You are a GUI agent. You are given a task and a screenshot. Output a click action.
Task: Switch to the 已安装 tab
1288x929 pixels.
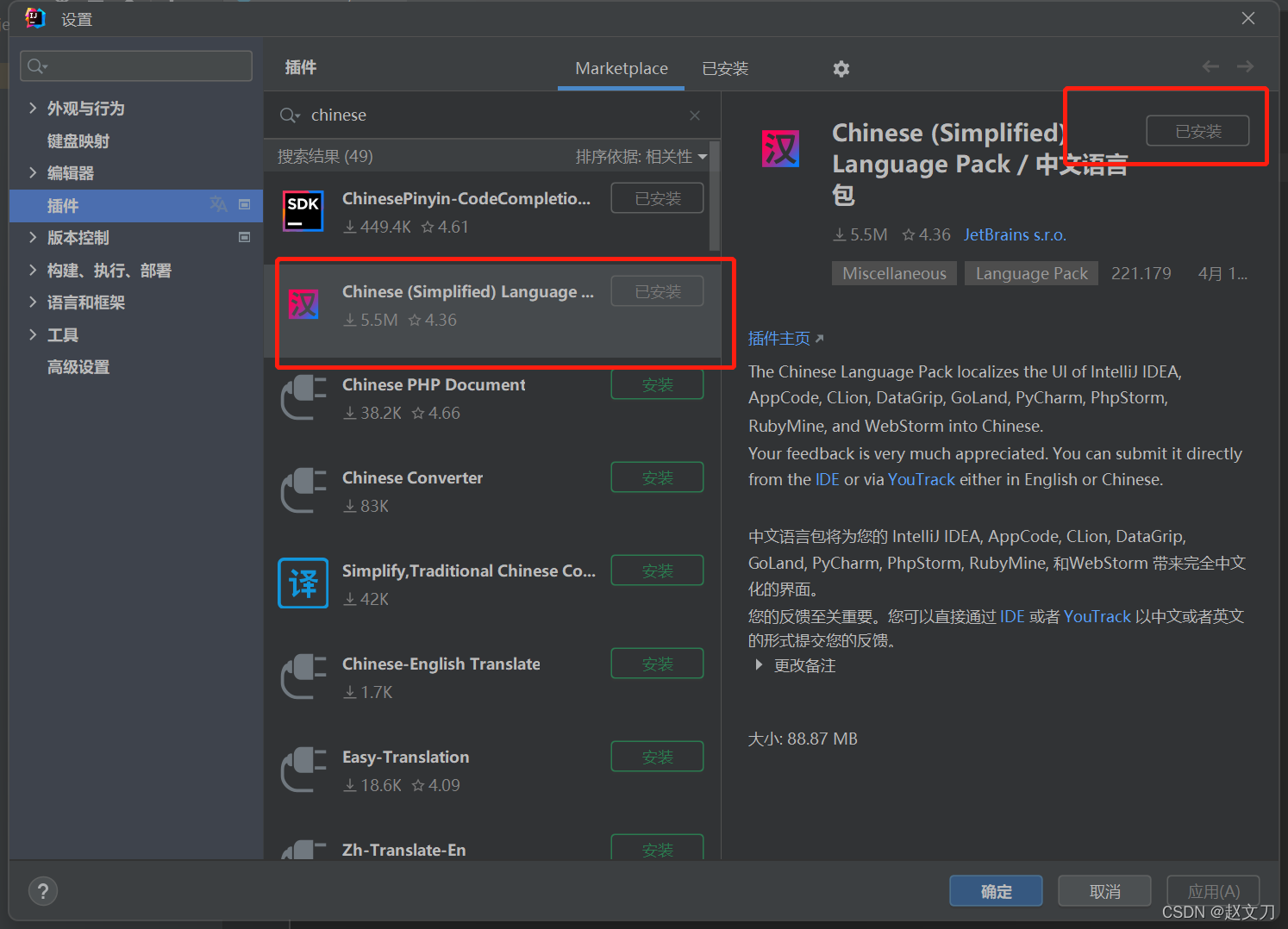[x=725, y=69]
